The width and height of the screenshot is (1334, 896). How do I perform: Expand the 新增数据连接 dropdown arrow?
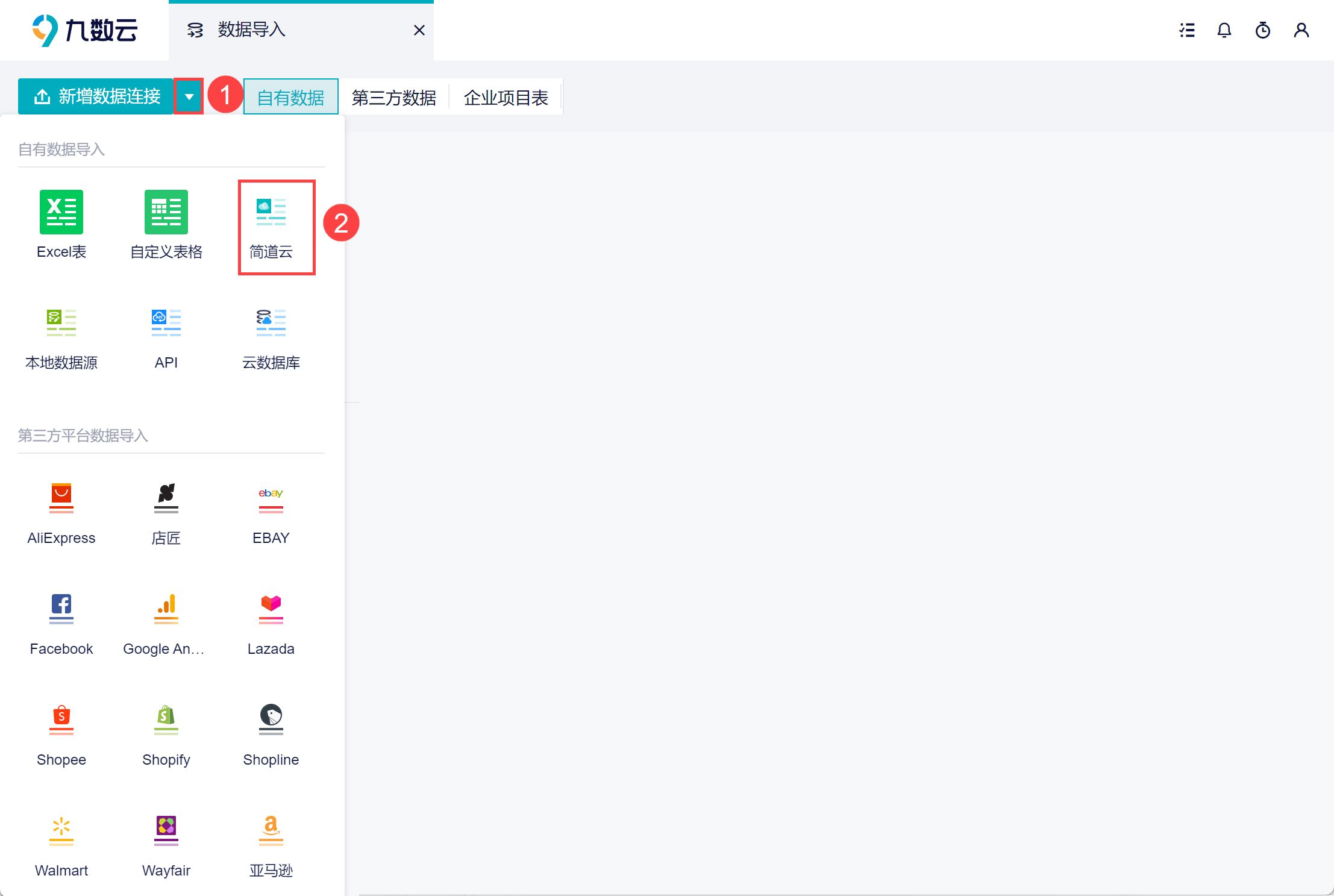pos(189,96)
